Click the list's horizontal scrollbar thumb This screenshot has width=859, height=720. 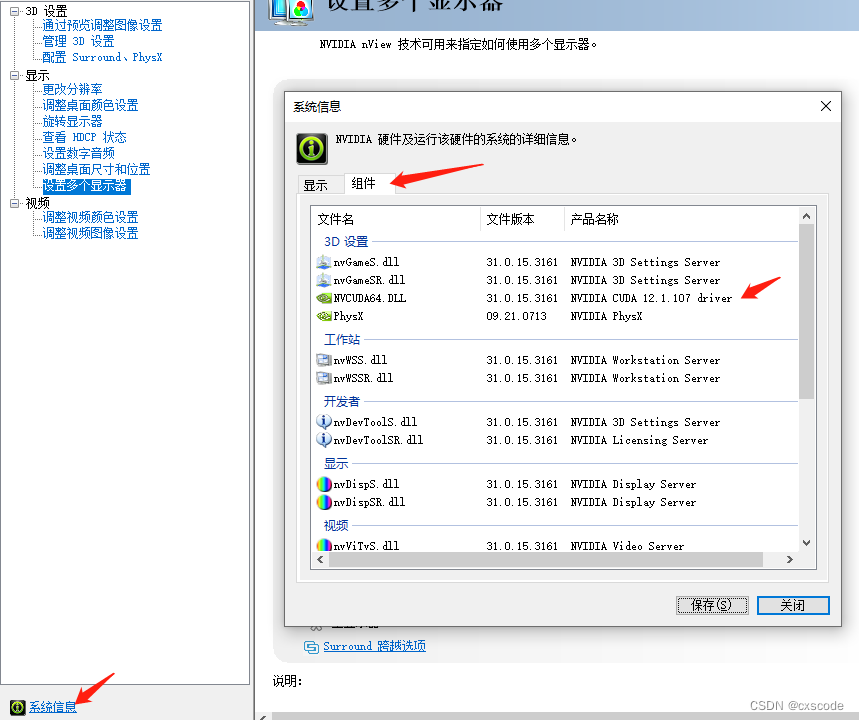546,559
